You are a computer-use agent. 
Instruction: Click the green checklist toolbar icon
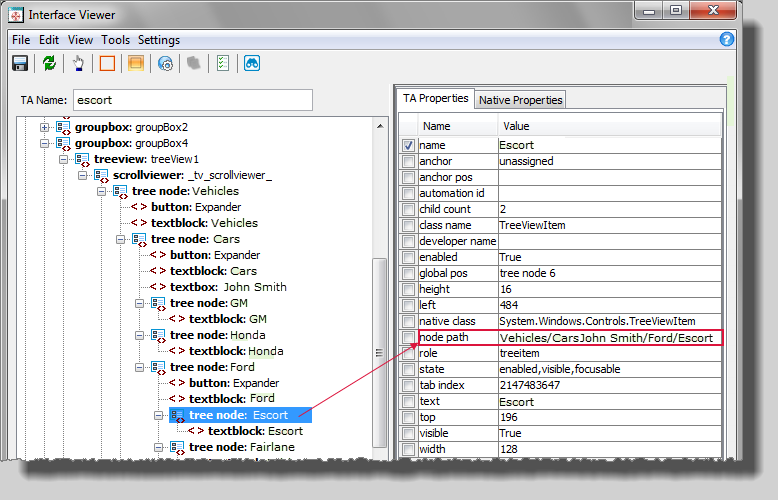tap(223, 63)
